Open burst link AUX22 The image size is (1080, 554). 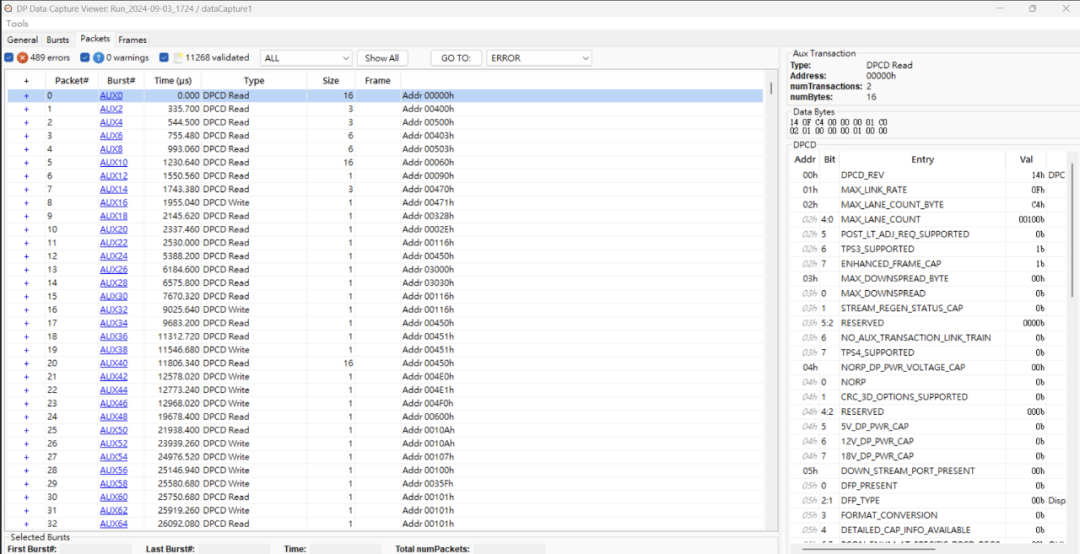[x=114, y=243]
